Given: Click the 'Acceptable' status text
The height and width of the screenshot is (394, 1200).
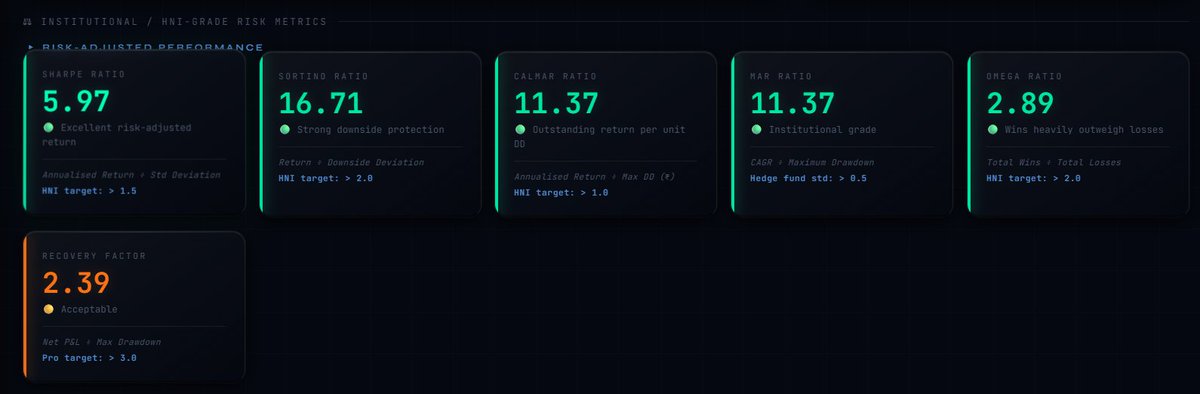Looking at the screenshot, I should pos(89,309).
